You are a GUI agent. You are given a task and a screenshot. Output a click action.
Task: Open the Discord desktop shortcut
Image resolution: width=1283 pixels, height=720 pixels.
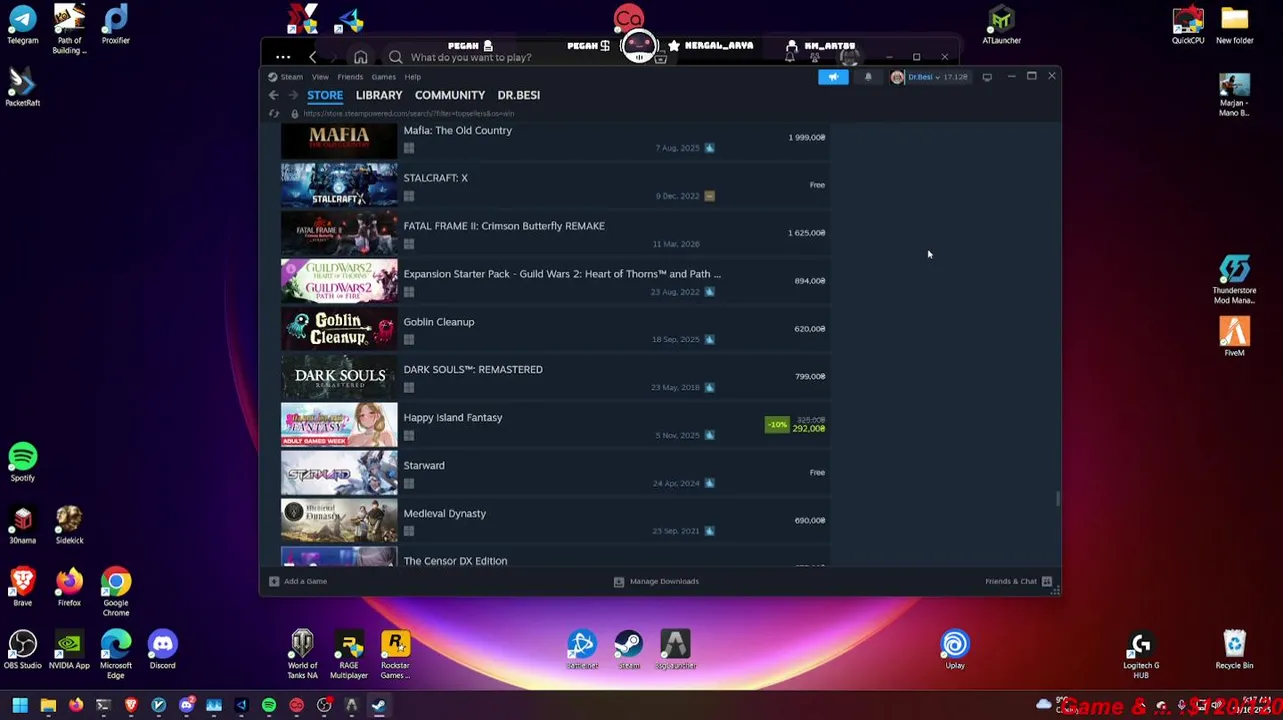162,651
